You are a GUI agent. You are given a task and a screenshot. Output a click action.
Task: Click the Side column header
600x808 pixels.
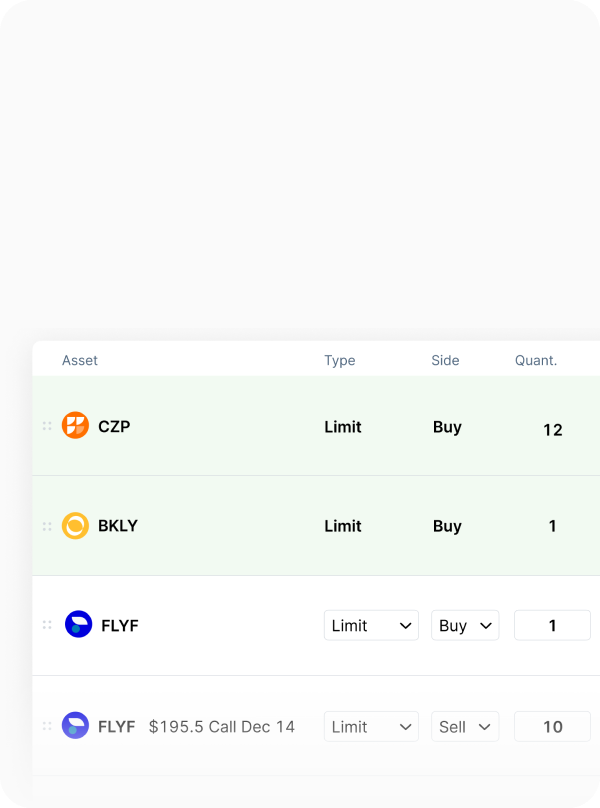pos(445,360)
